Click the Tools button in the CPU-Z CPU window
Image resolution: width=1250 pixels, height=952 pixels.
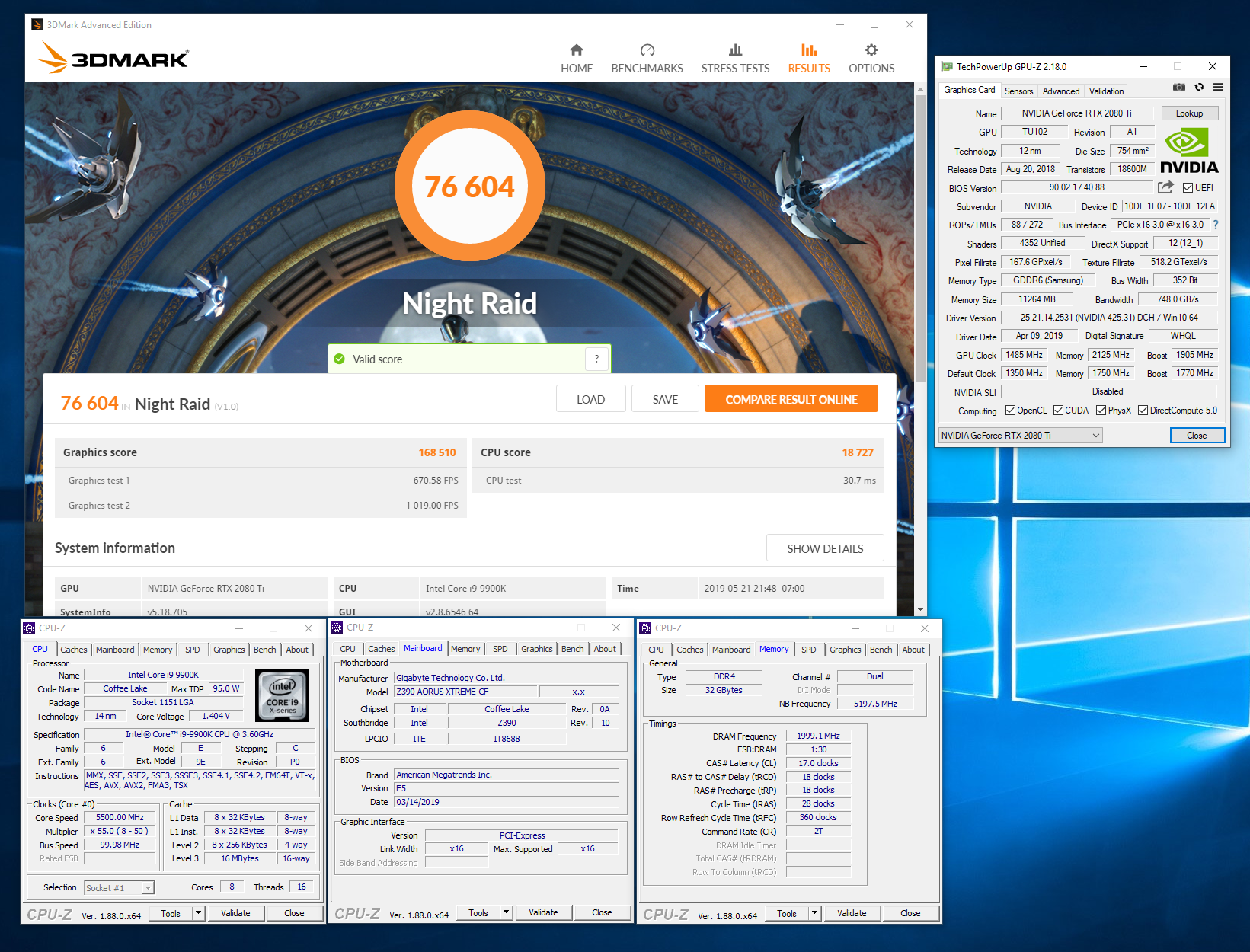click(171, 912)
